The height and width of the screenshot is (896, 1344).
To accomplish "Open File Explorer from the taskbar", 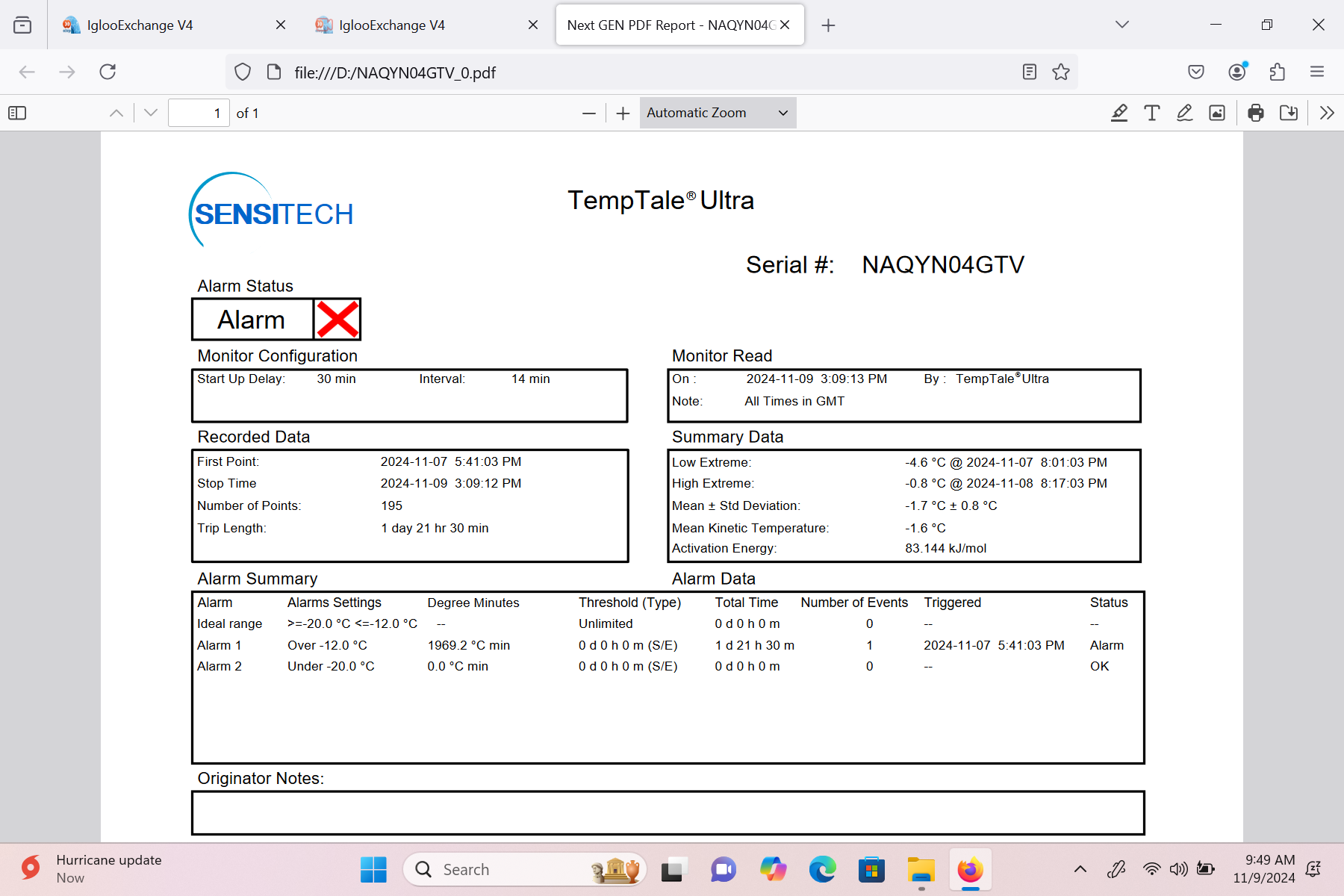I will coord(921,869).
